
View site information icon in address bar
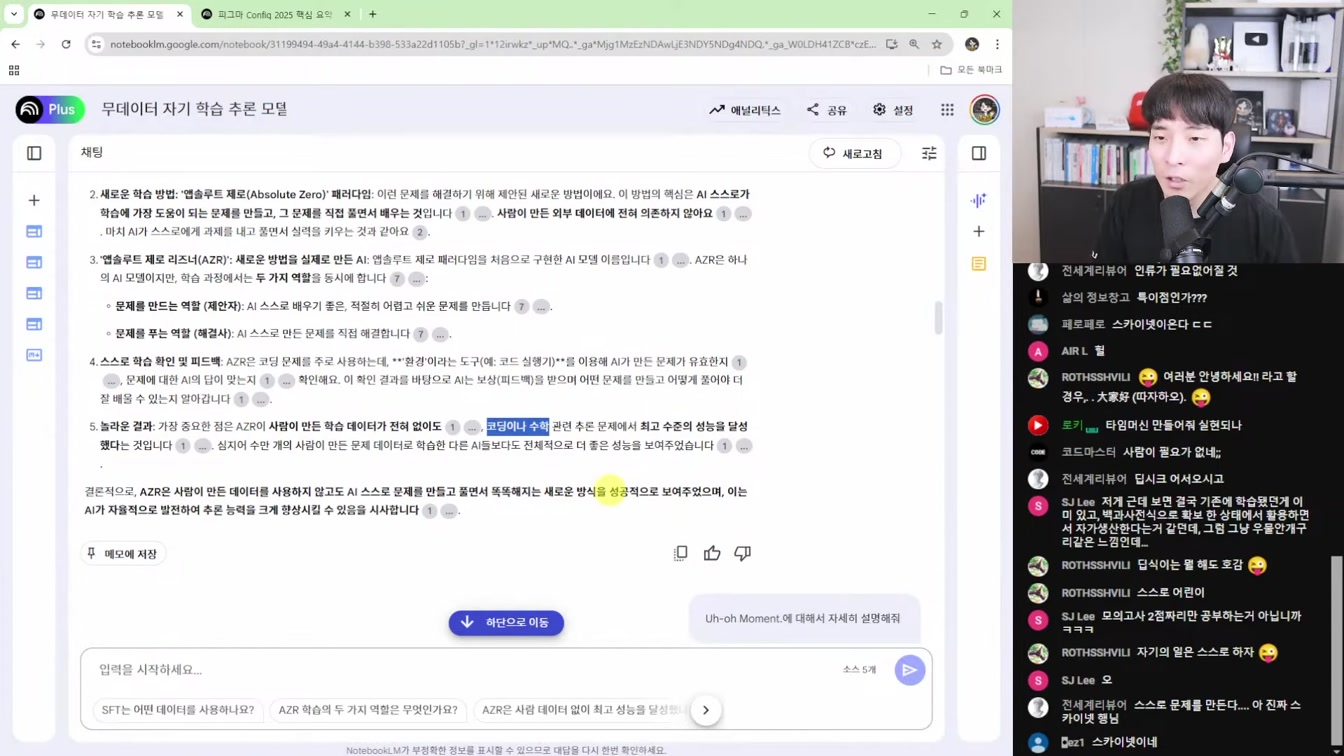(x=96, y=44)
